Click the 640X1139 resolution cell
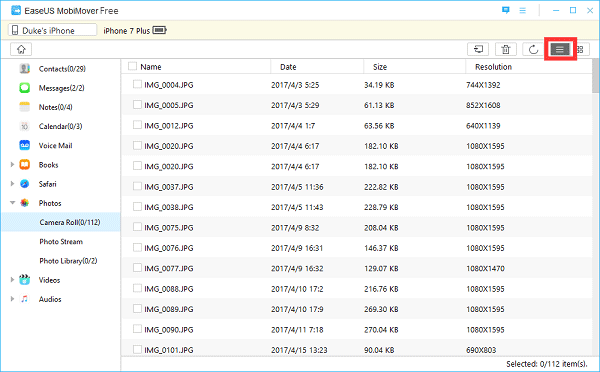 coord(483,126)
